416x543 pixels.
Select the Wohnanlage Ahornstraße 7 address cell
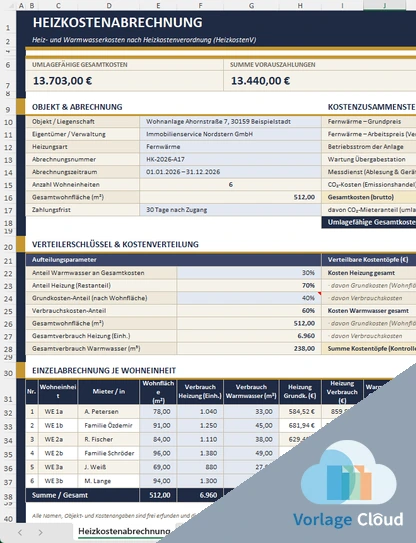point(230,122)
